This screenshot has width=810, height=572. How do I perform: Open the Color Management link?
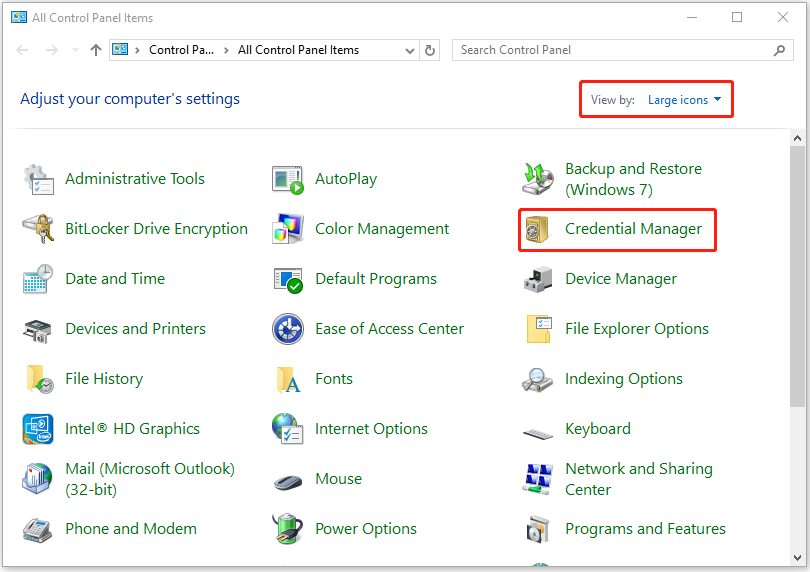(x=382, y=228)
